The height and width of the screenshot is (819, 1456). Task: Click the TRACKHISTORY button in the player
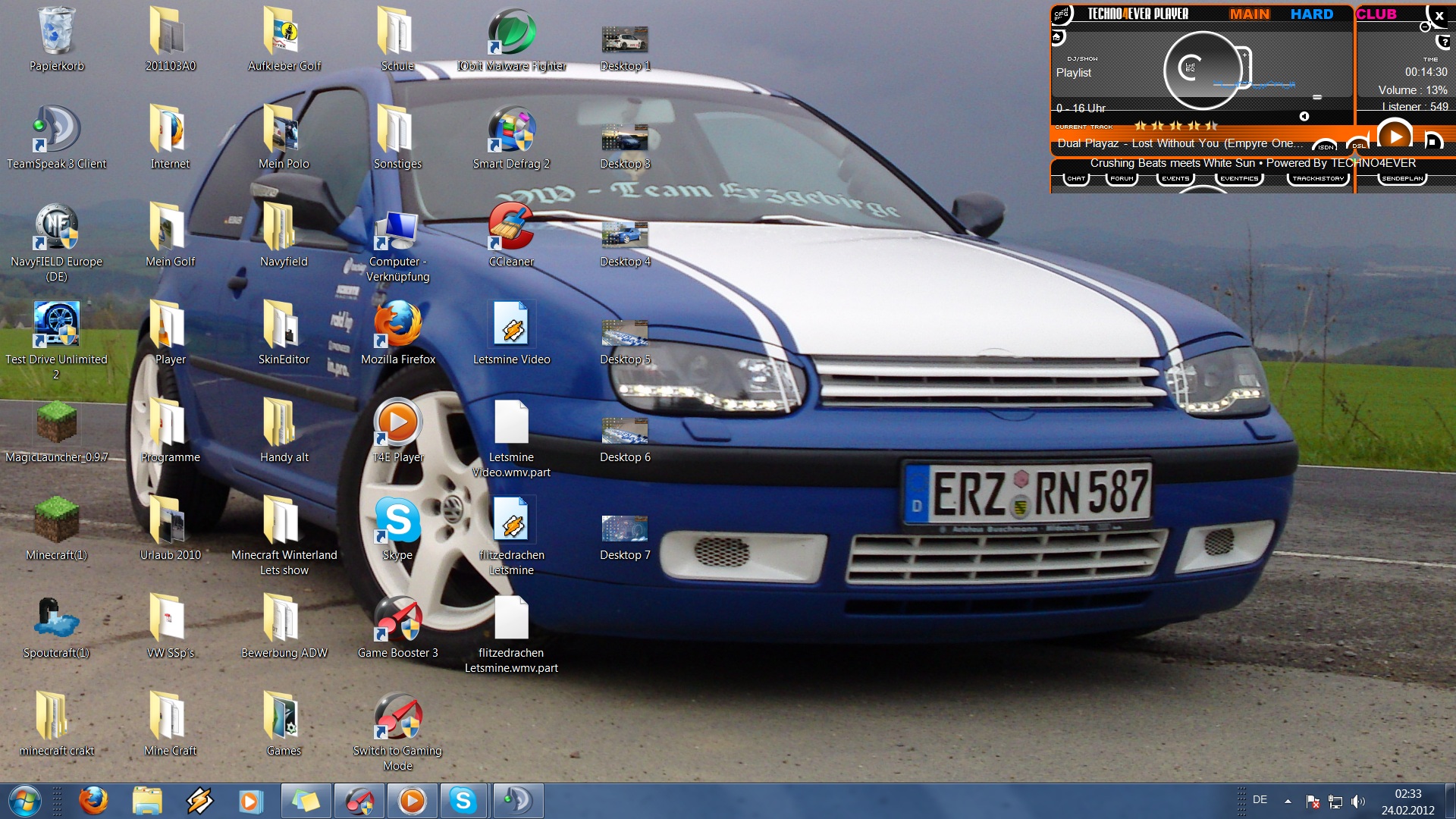click(1318, 179)
